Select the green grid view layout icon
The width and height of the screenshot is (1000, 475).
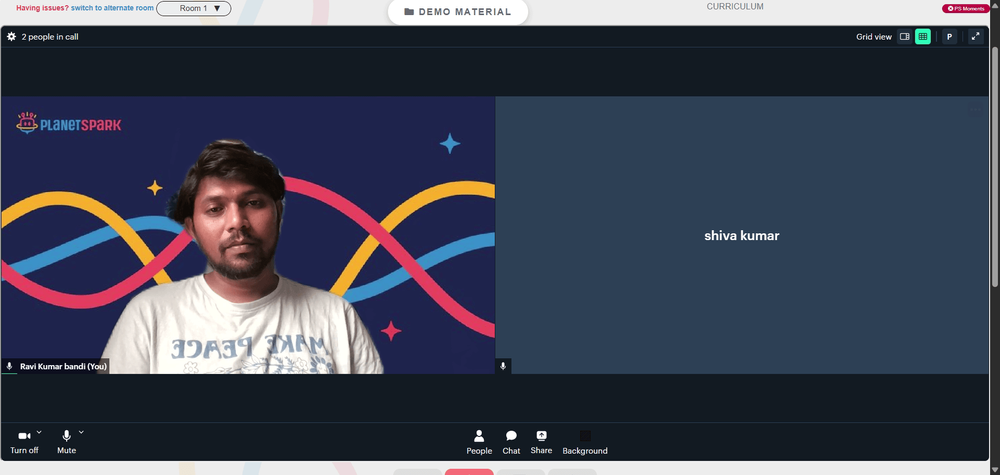pos(923,37)
